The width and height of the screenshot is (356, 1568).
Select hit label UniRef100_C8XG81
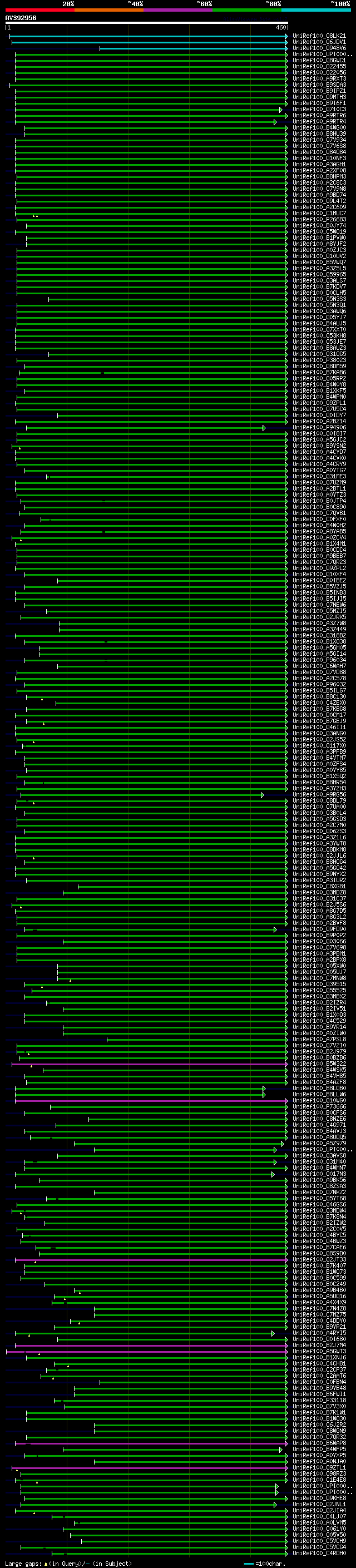[319, 886]
